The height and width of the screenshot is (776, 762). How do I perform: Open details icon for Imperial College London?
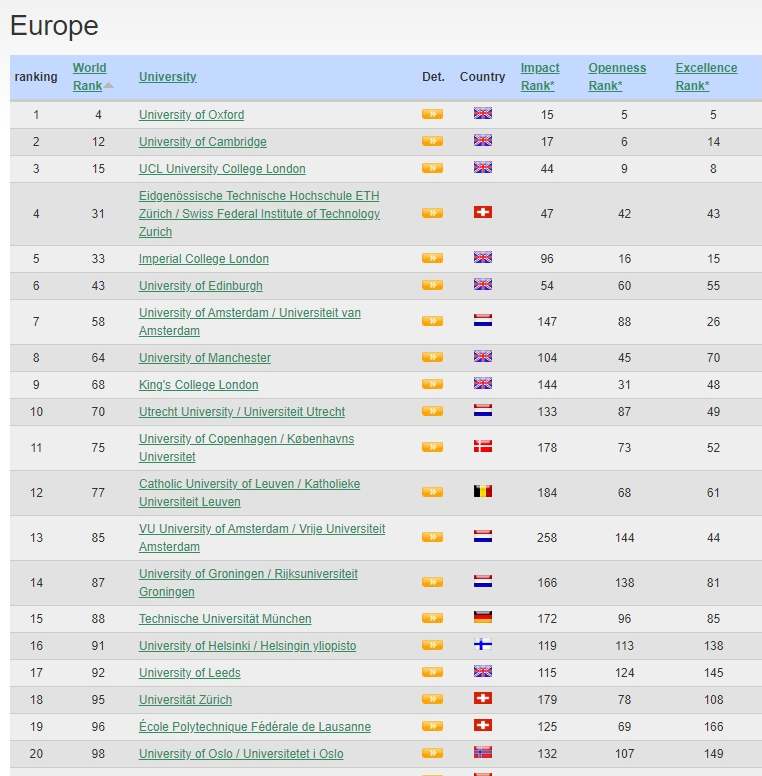point(432,259)
